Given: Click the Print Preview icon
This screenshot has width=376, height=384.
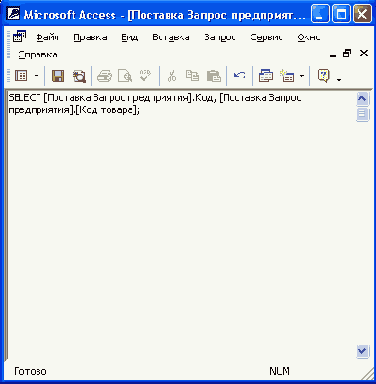Looking at the screenshot, I should point(125,76).
